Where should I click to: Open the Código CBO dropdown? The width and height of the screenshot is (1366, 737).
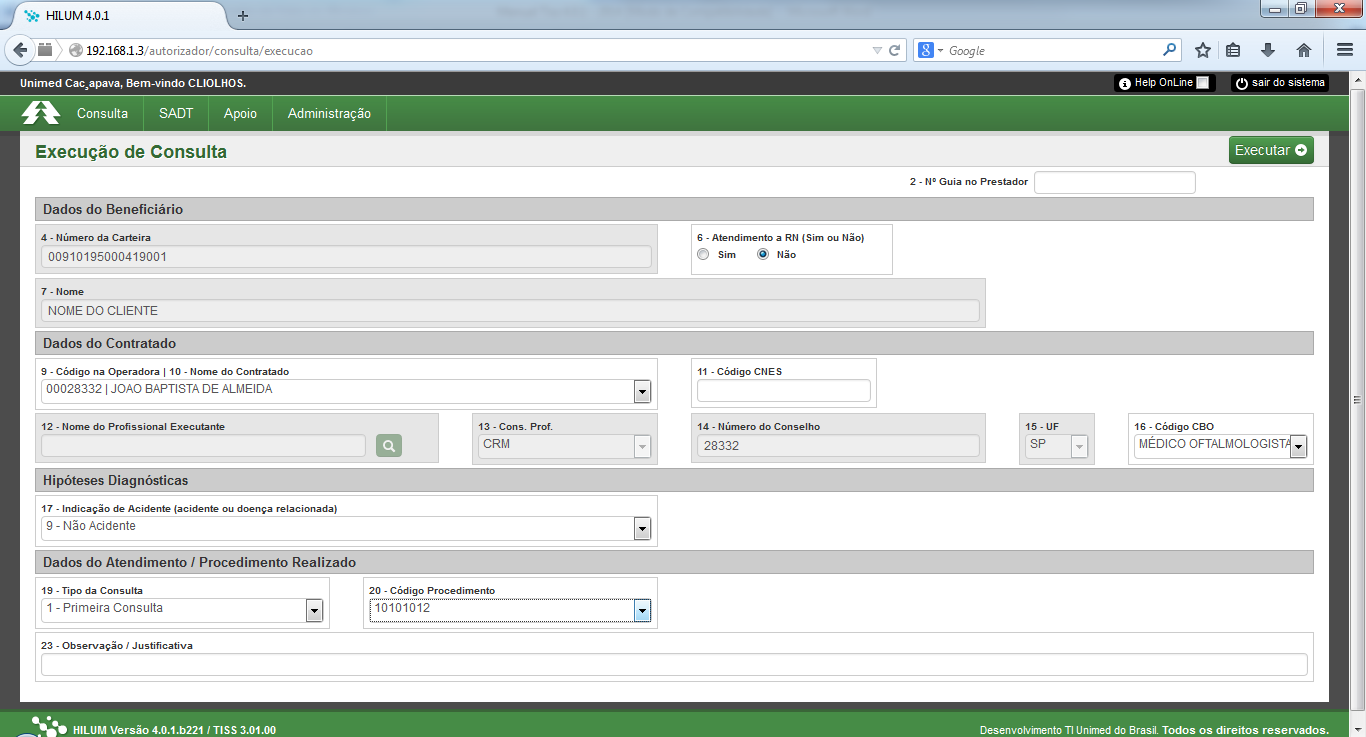point(1298,446)
